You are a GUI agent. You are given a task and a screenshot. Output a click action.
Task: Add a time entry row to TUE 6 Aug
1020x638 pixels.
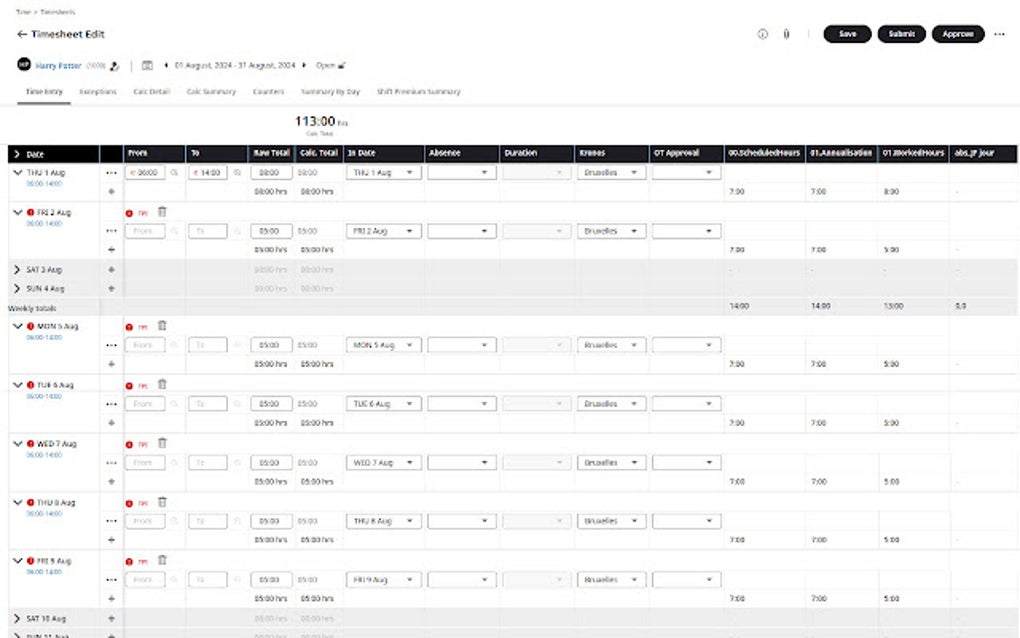click(111, 423)
